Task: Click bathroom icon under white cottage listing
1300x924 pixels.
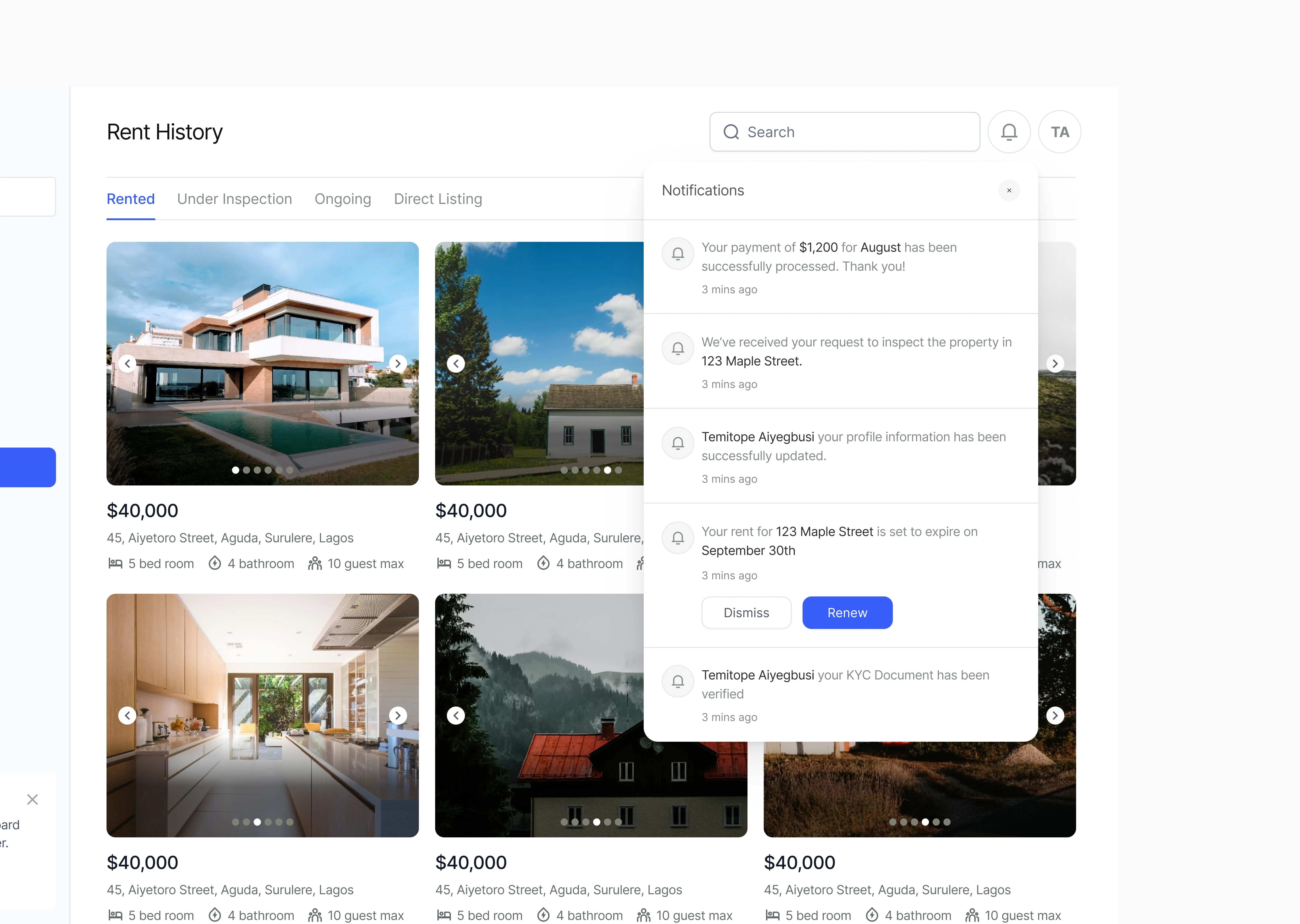Action: pos(543,563)
